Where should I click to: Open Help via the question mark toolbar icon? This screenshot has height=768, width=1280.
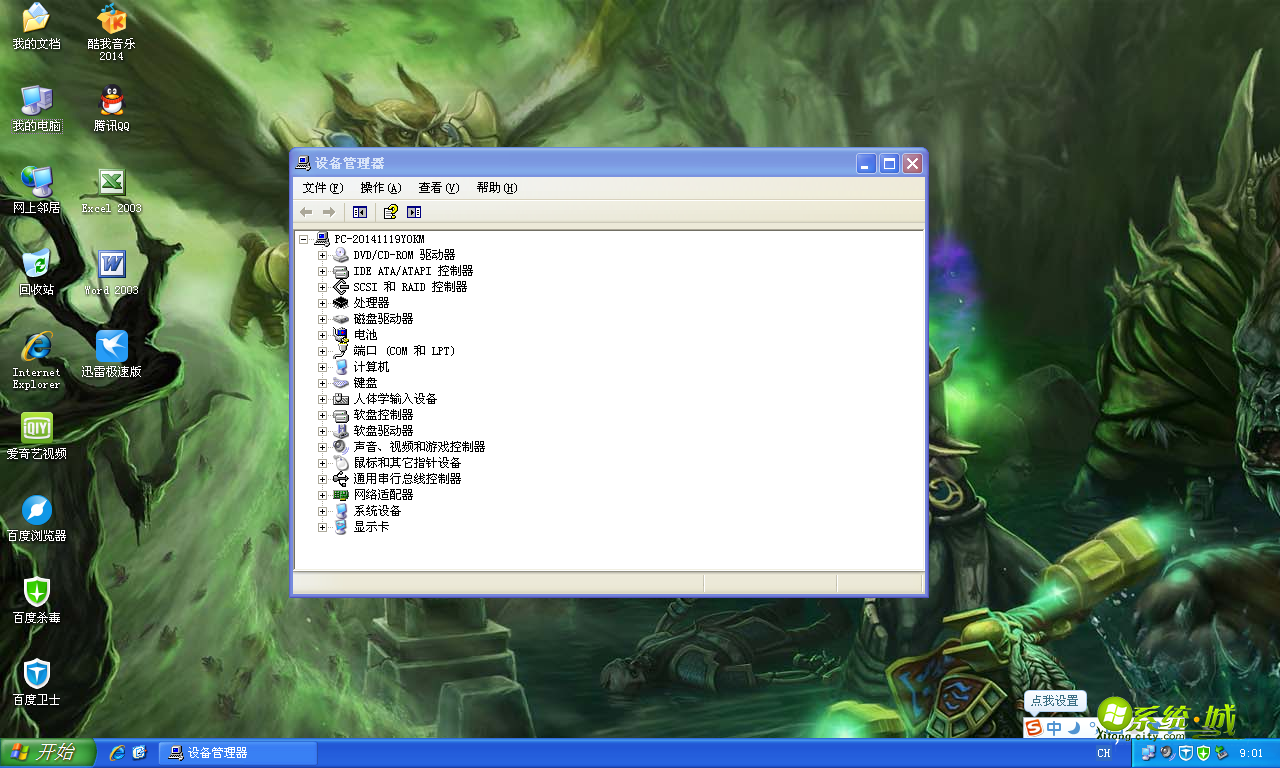click(389, 211)
